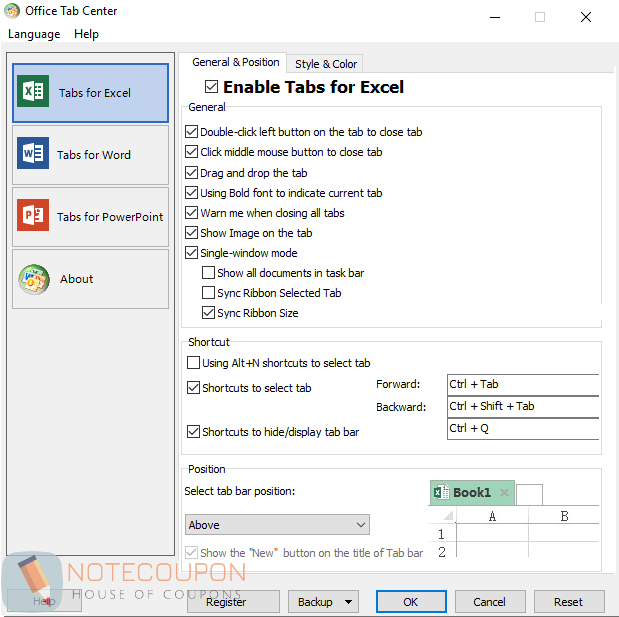
Task: Toggle Shortcuts to hide/display tab bar
Action: click(x=193, y=431)
